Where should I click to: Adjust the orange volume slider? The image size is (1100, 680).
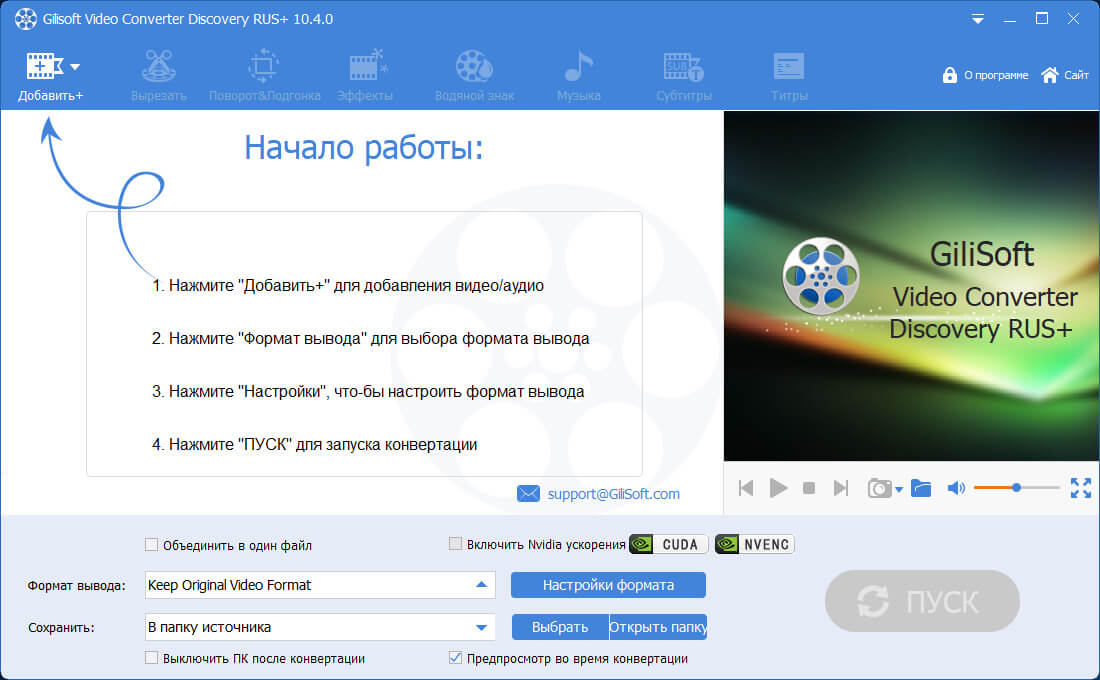[x=1017, y=487]
